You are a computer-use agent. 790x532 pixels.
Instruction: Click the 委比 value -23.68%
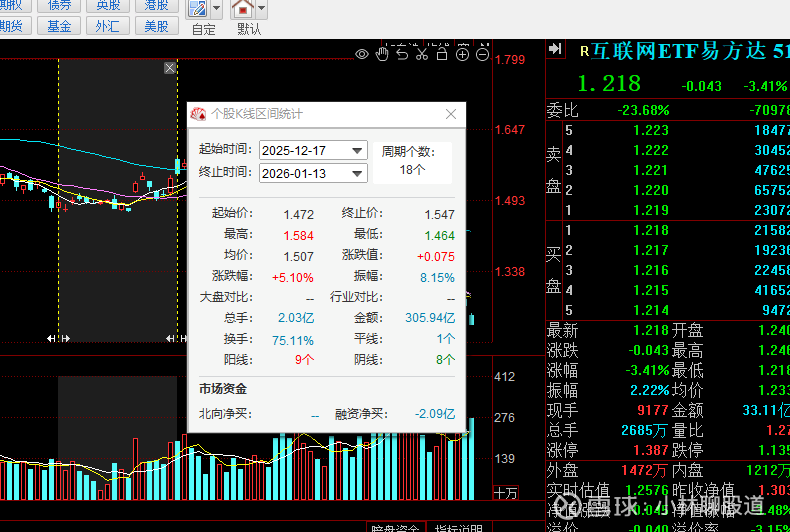[643, 110]
